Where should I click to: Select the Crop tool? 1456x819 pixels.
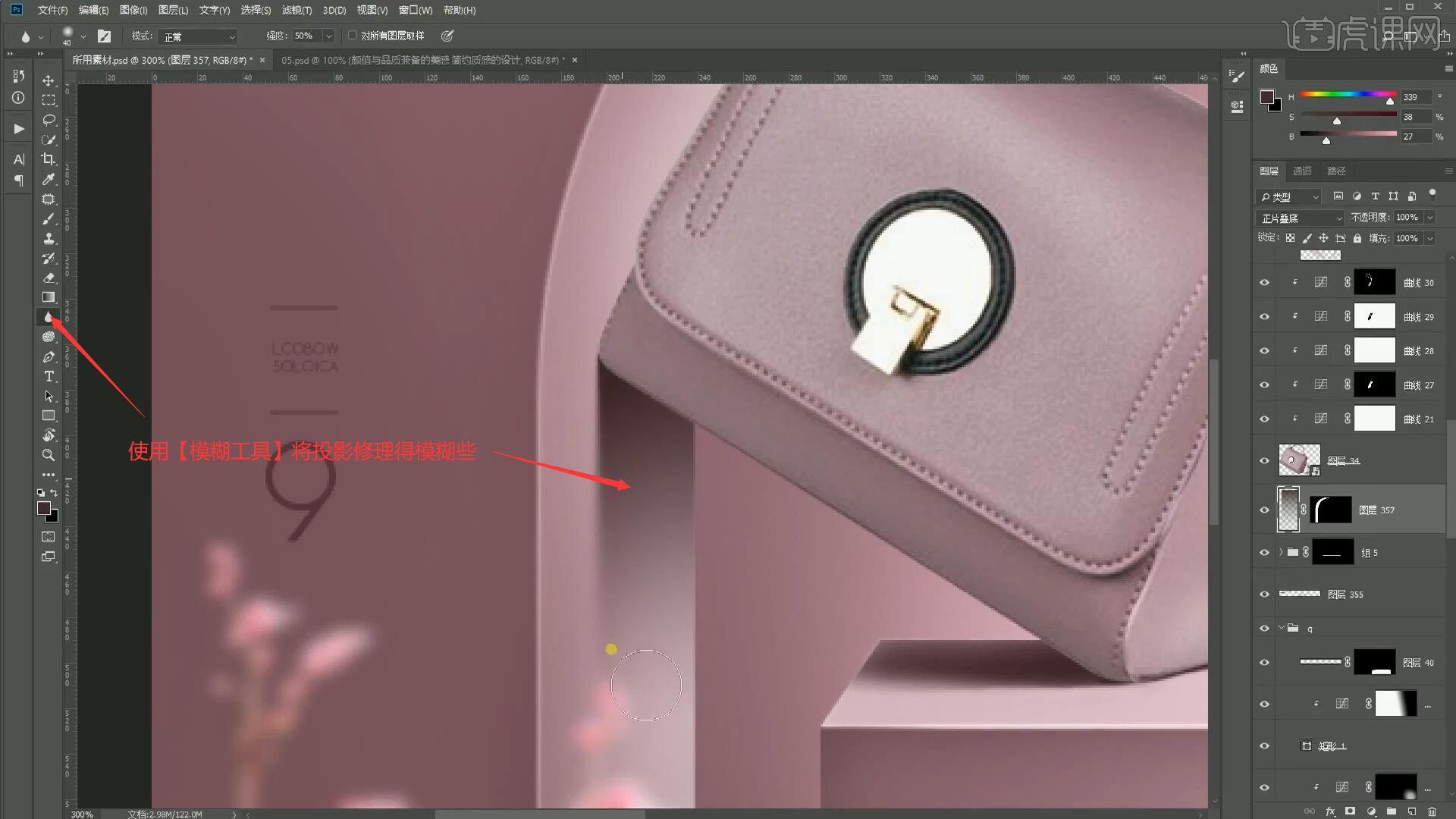pyautogui.click(x=49, y=159)
